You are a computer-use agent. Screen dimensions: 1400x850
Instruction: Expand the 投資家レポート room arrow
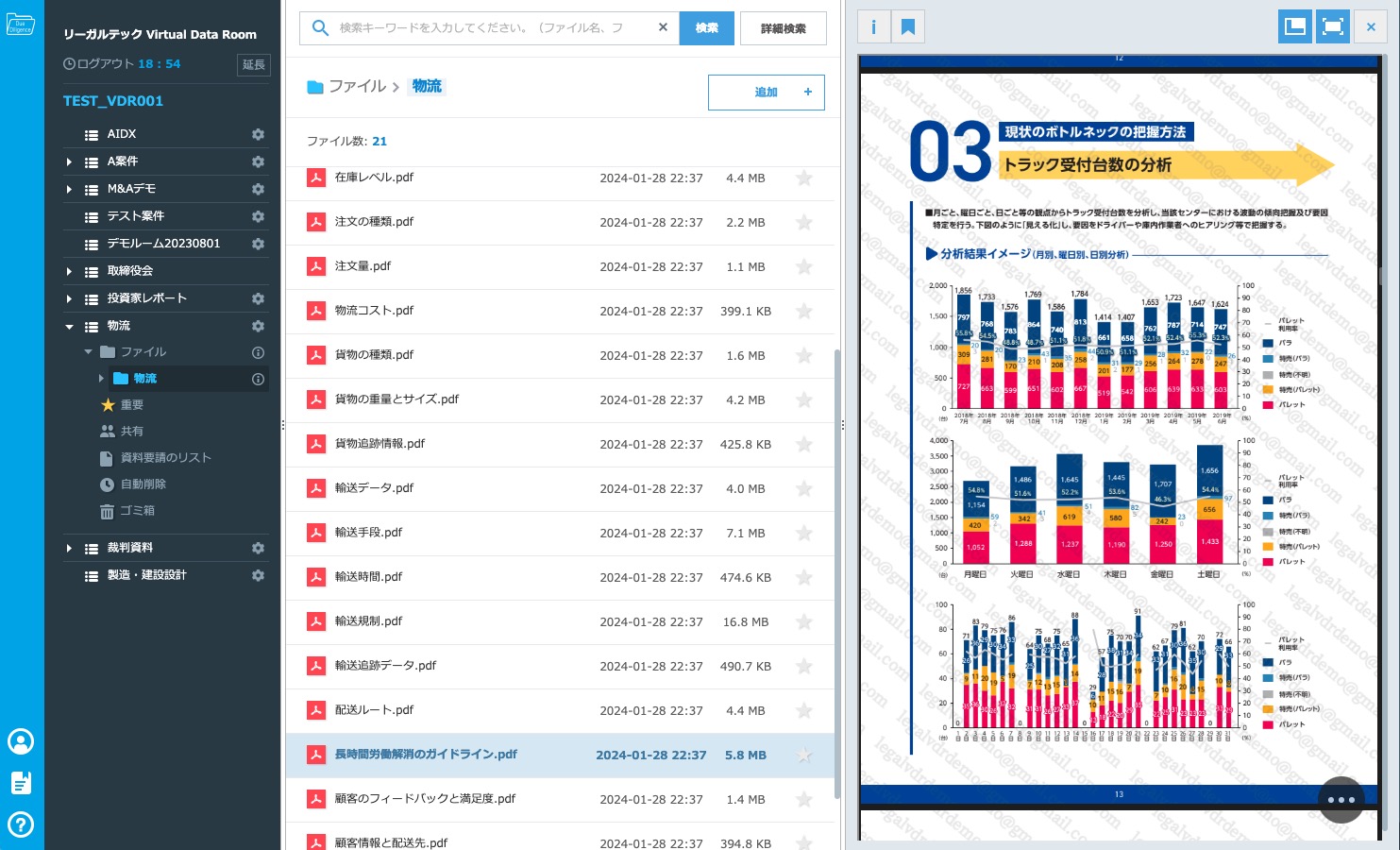click(69, 299)
